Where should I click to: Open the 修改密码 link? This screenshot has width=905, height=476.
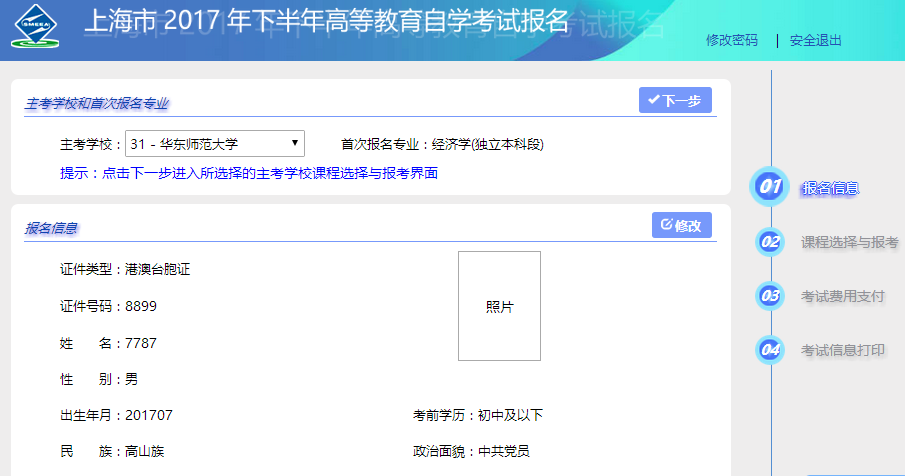click(731, 41)
